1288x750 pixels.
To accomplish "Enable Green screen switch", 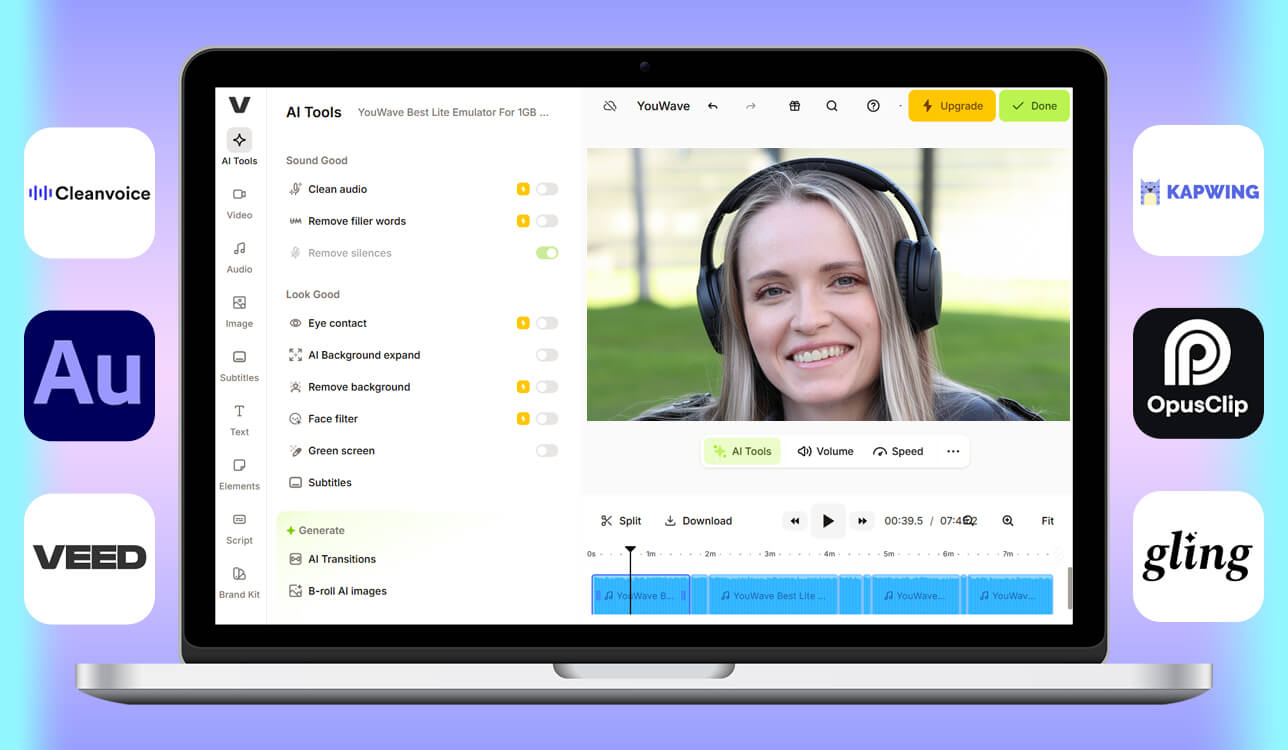I will pyautogui.click(x=547, y=451).
